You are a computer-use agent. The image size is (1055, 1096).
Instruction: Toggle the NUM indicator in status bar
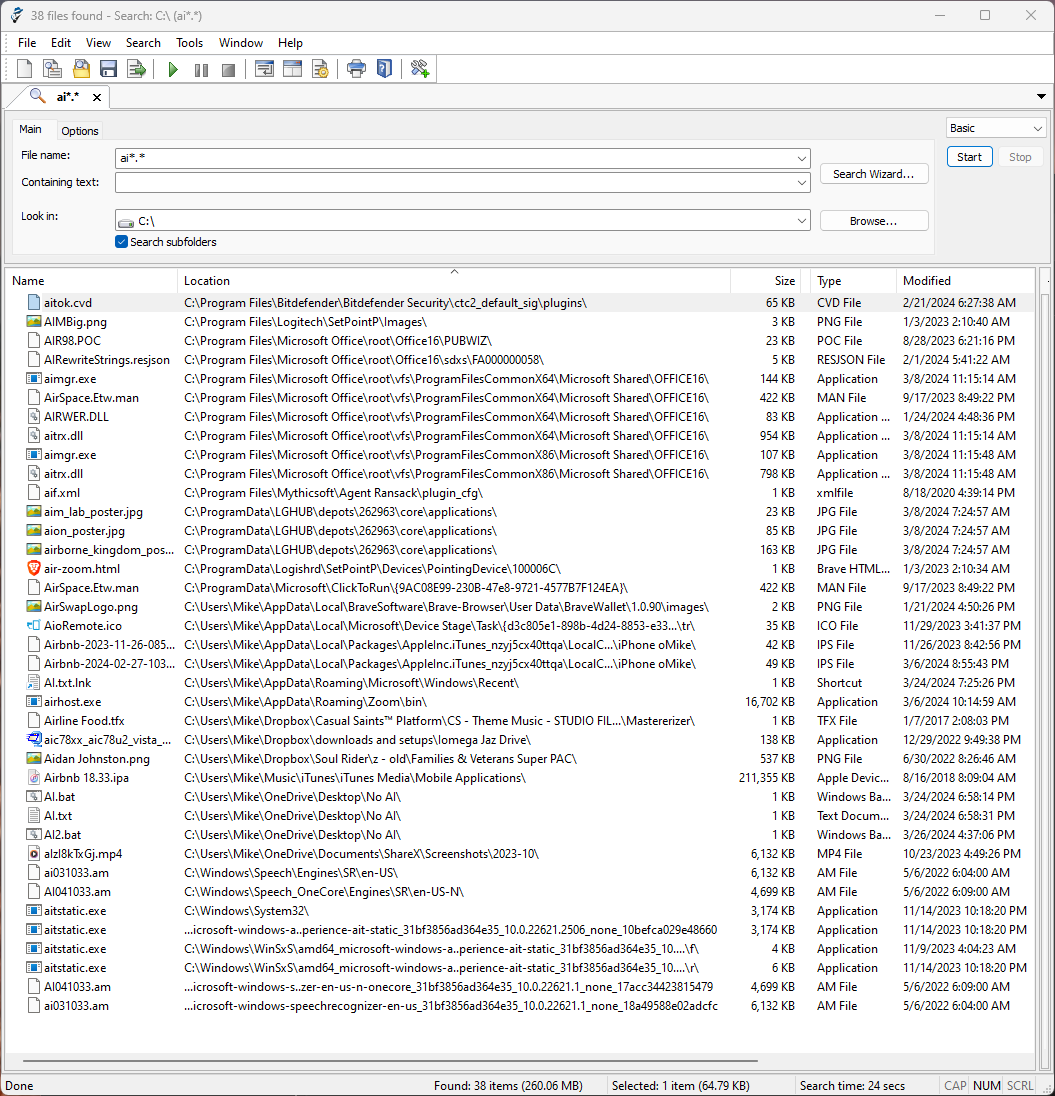click(986, 1085)
